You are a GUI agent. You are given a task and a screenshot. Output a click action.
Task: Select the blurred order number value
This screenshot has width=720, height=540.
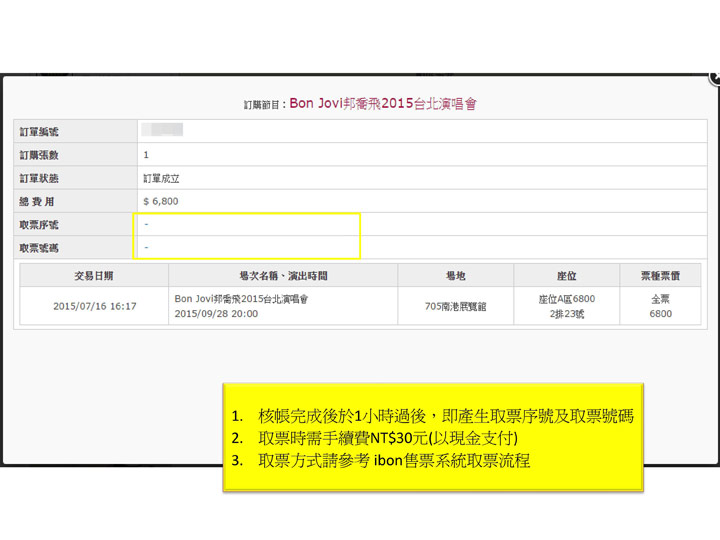[x=162, y=130]
